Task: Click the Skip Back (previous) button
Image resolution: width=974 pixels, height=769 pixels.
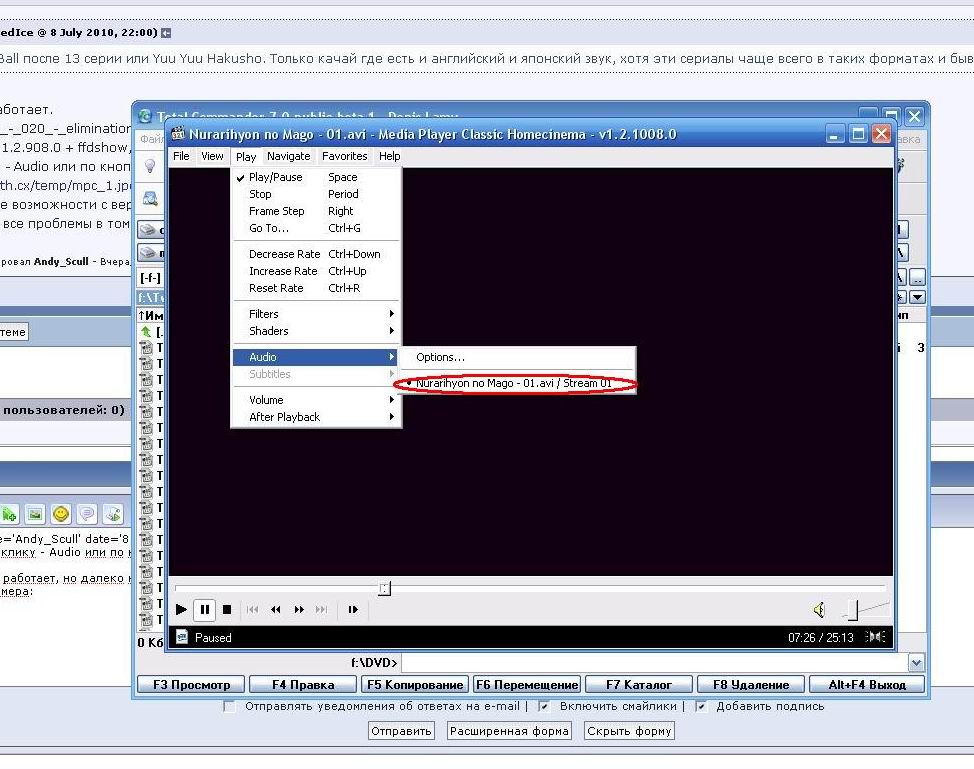Action: point(252,609)
